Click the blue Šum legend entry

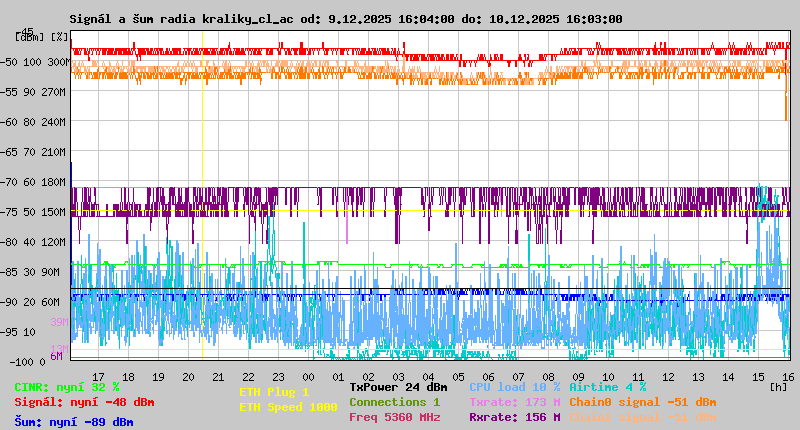point(74,422)
